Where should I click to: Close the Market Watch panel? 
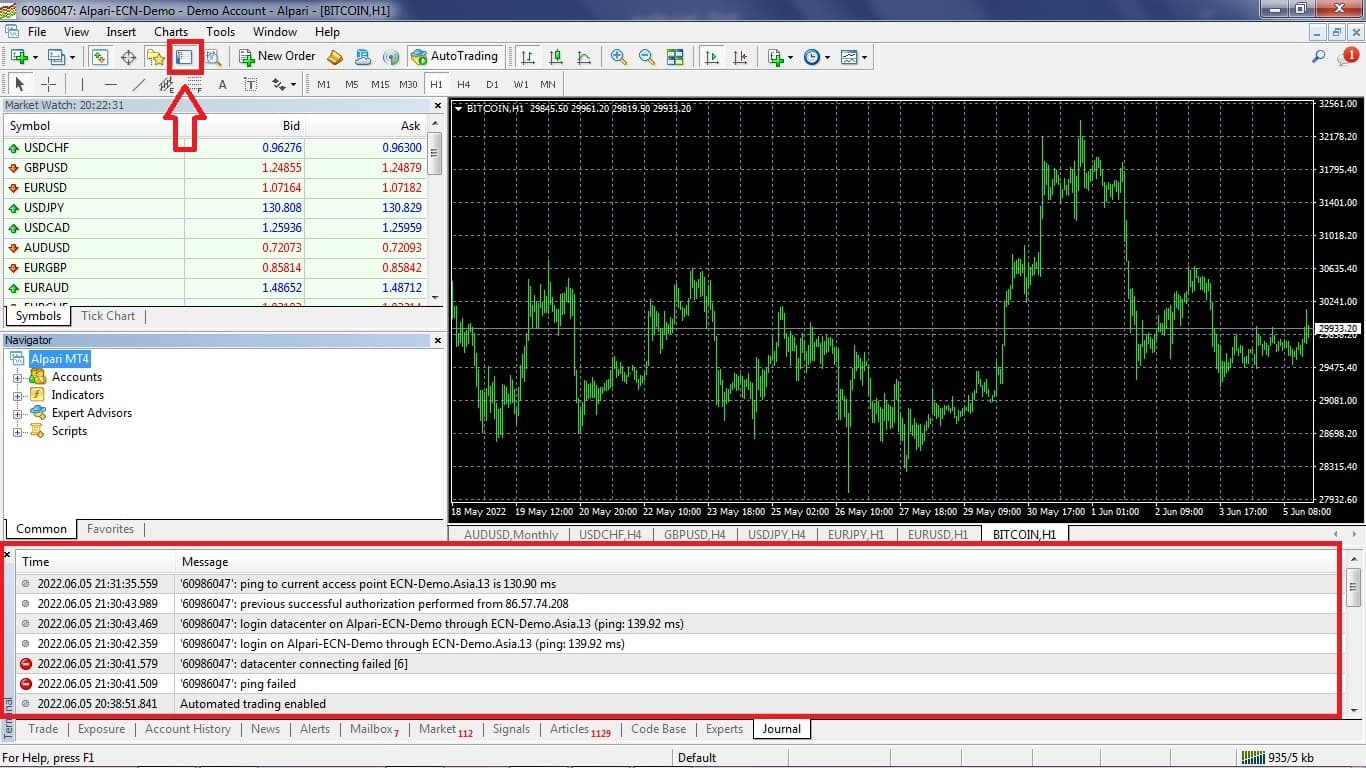tap(437, 105)
